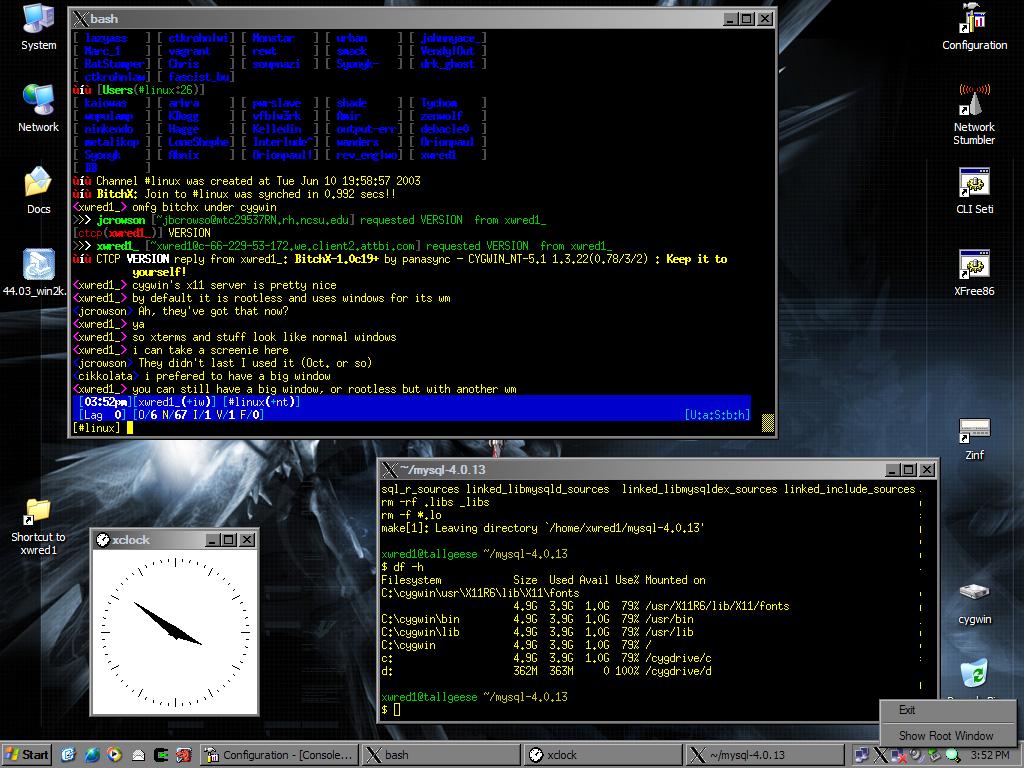
Task: Open the Docs folder icon
Action: click(x=39, y=190)
